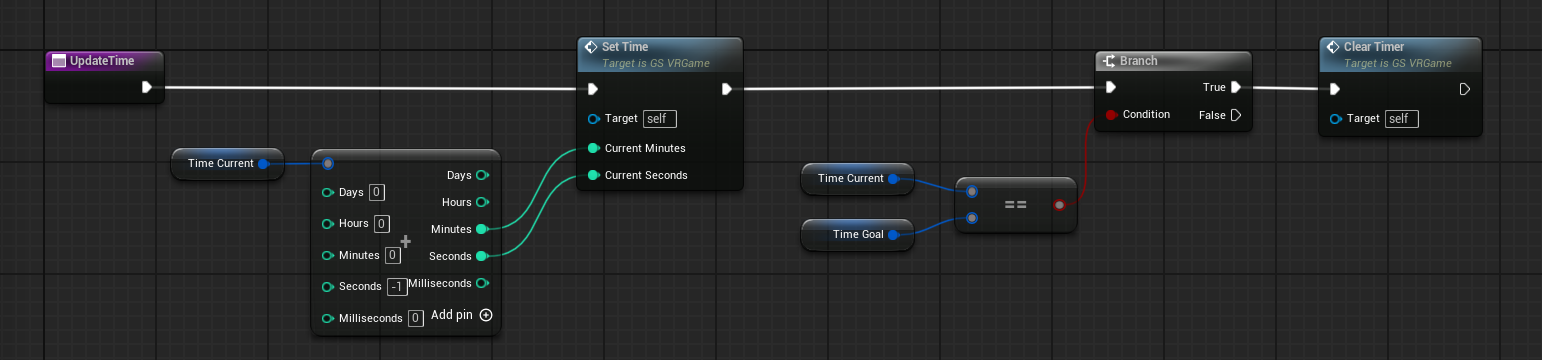Click the equals node boolean output pin

(1059, 205)
